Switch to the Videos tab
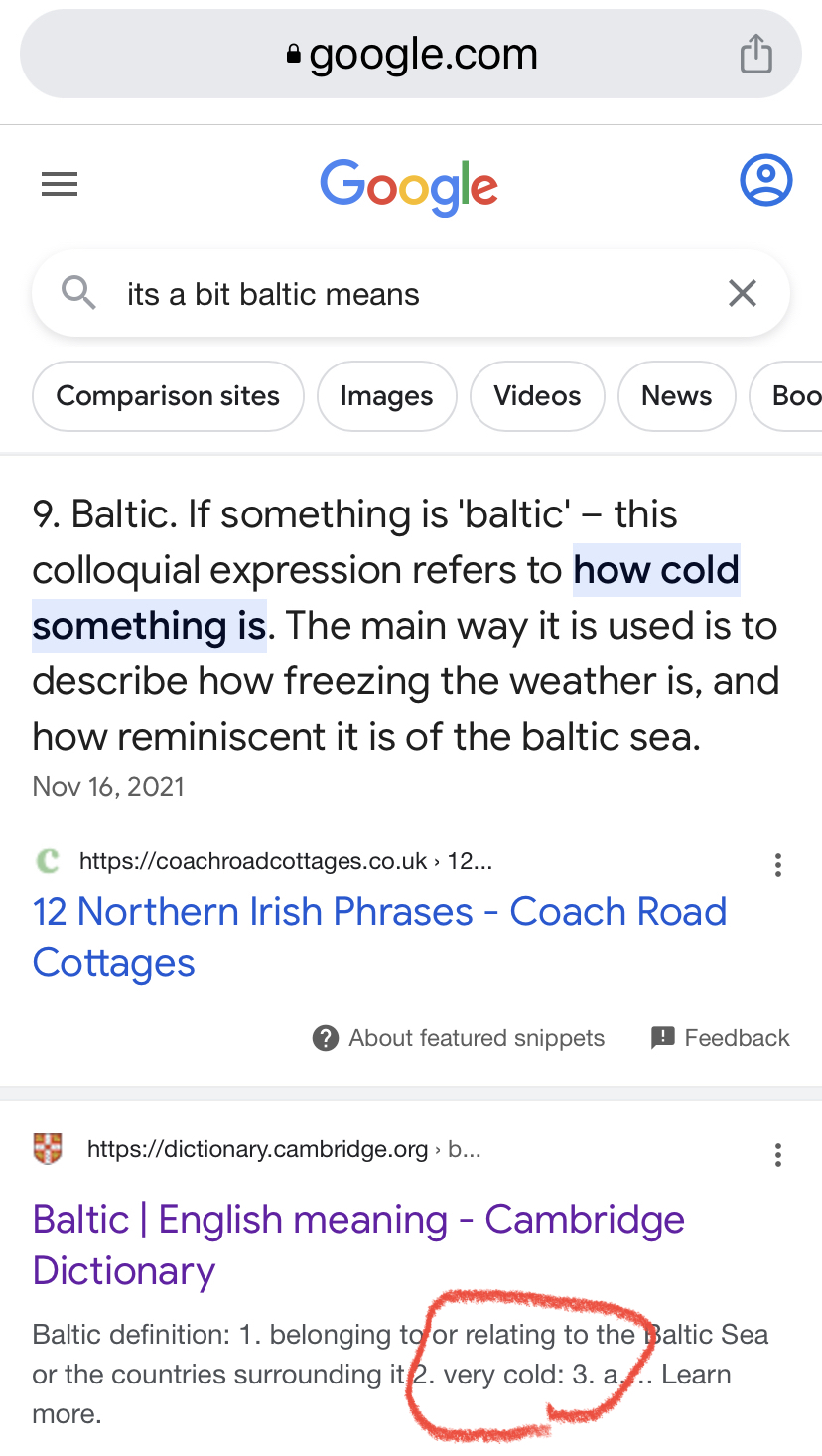822x1456 pixels. [x=537, y=396]
